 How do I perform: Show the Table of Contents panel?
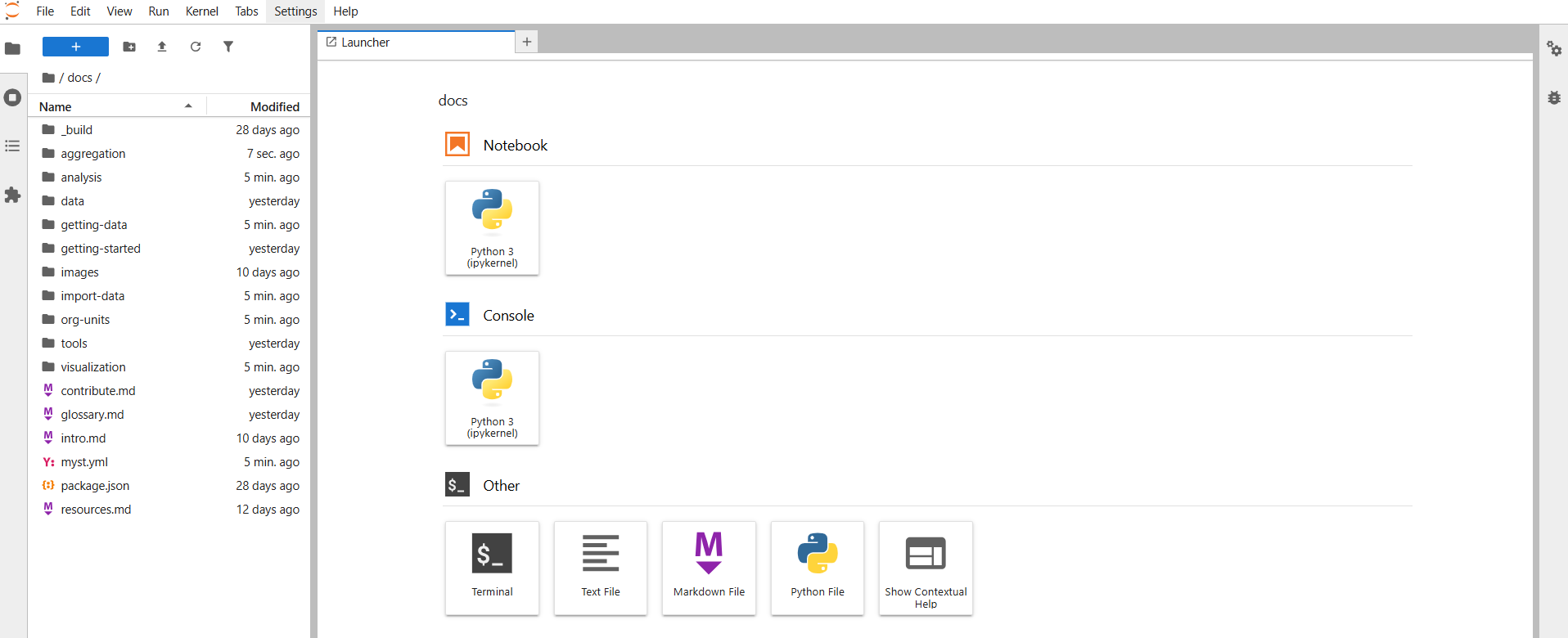12,146
